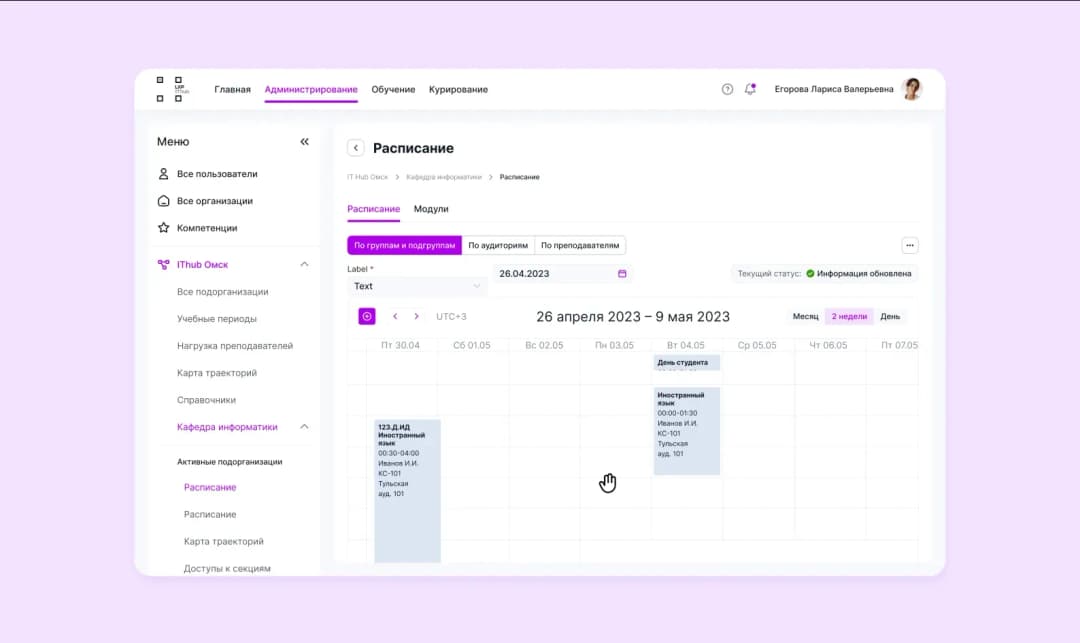Click the app logo in the header
This screenshot has height=643, width=1080.
coord(171,89)
